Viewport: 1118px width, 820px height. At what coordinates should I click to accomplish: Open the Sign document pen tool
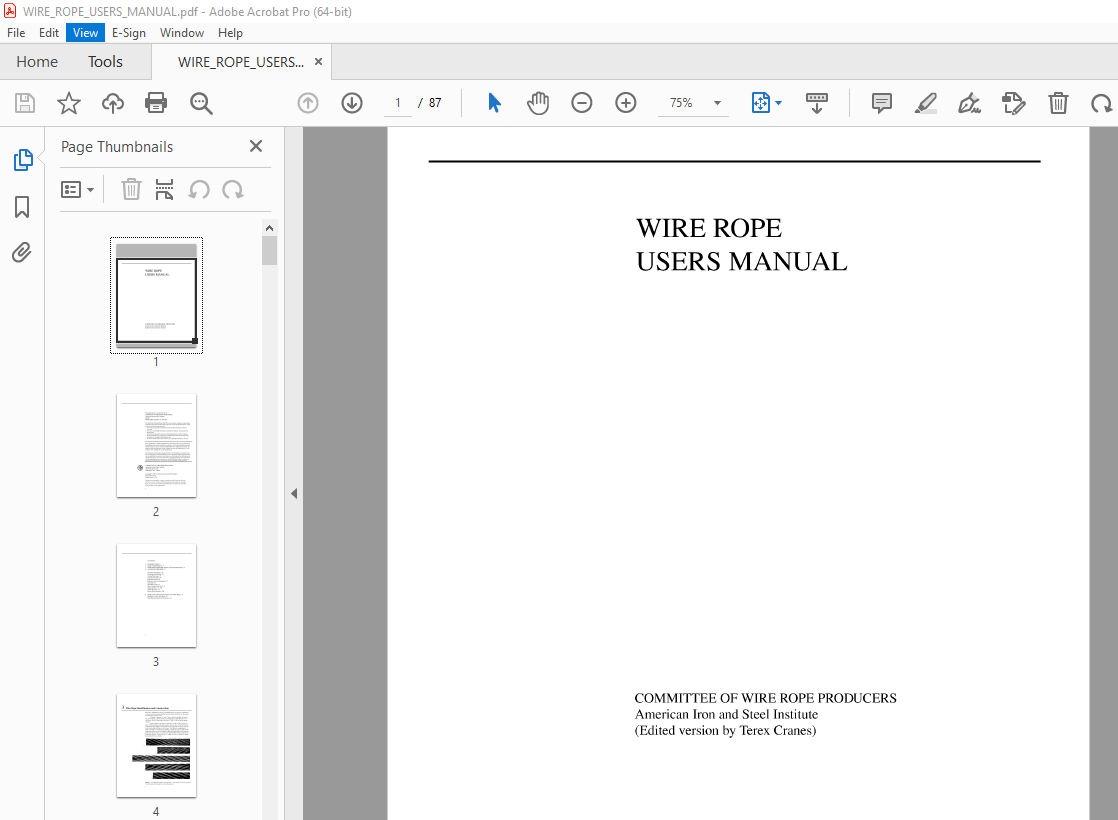970,103
